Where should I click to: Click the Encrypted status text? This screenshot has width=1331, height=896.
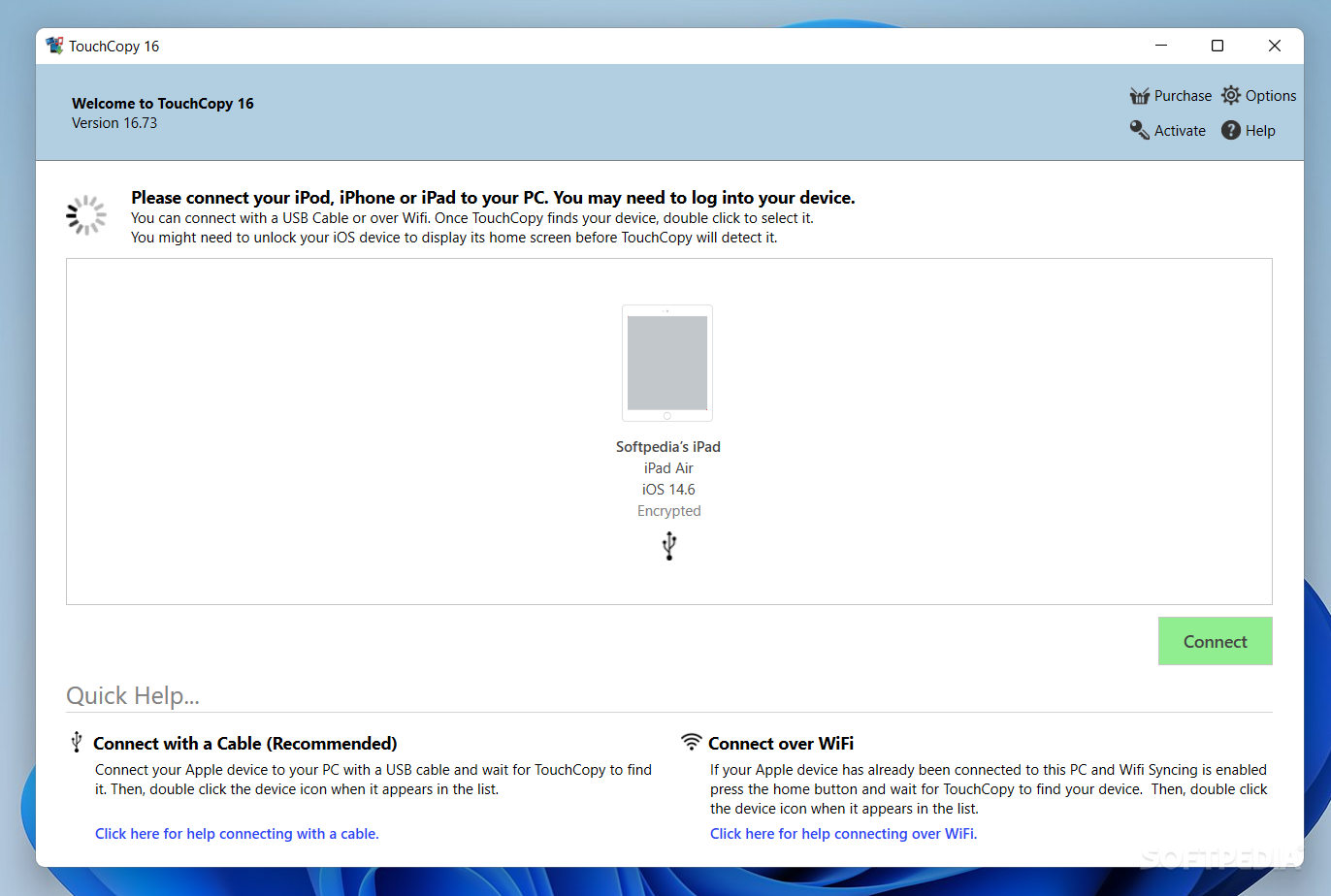coord(668,511)
